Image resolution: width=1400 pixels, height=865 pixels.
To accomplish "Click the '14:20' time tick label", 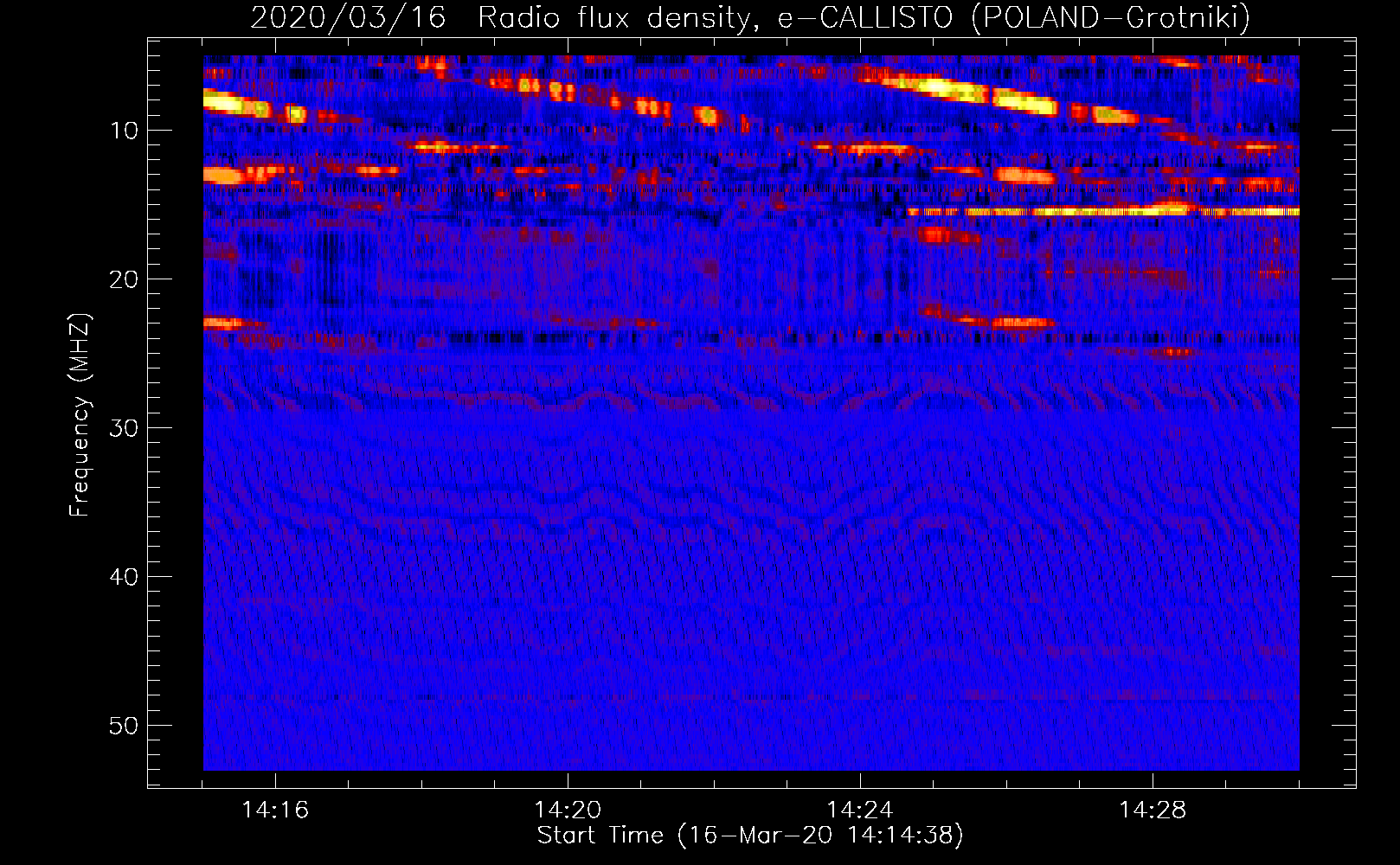I will tap(568, 811).
